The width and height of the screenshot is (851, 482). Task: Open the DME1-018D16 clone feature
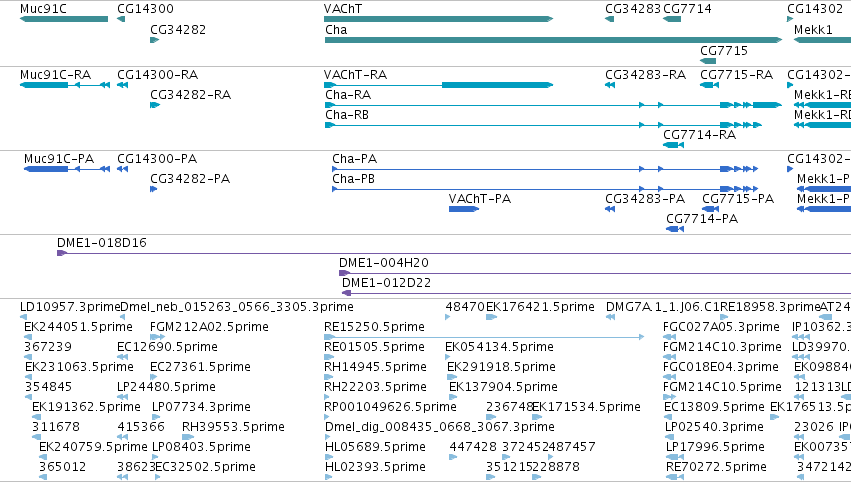[454, 253]
